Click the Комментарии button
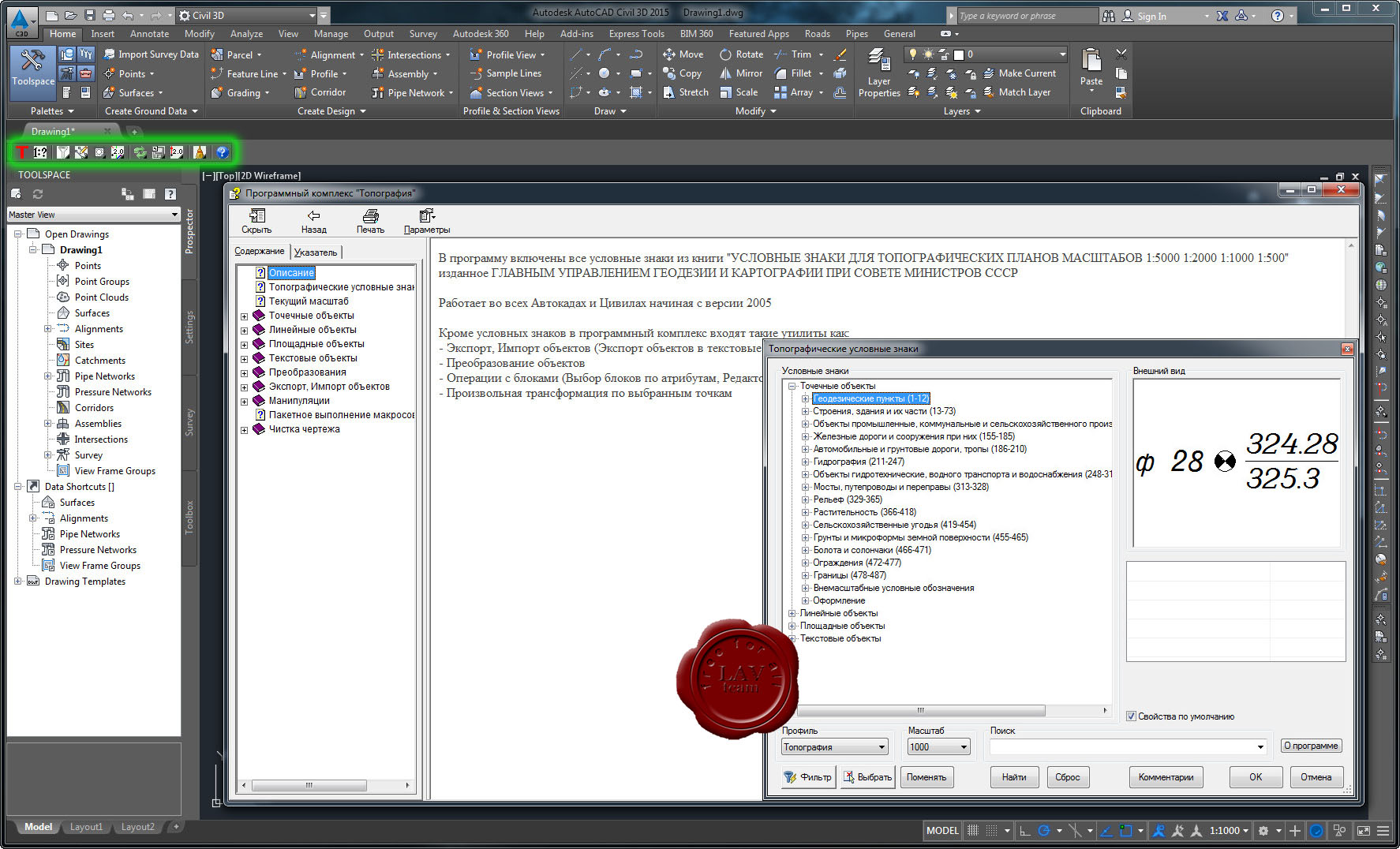Viewport: 1400px width, 849px height. pyautogui.click(x=1166, y=777)
